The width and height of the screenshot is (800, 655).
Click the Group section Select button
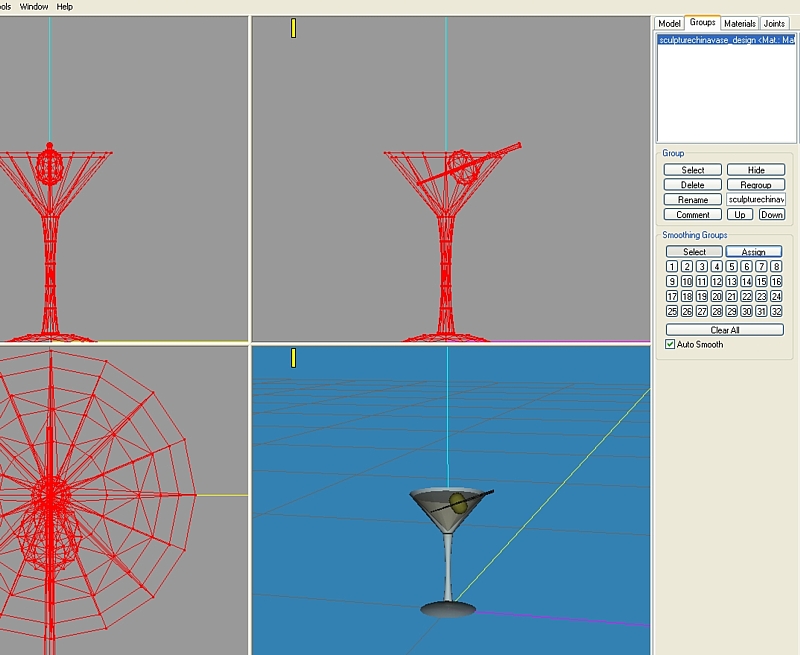(693, 170)
